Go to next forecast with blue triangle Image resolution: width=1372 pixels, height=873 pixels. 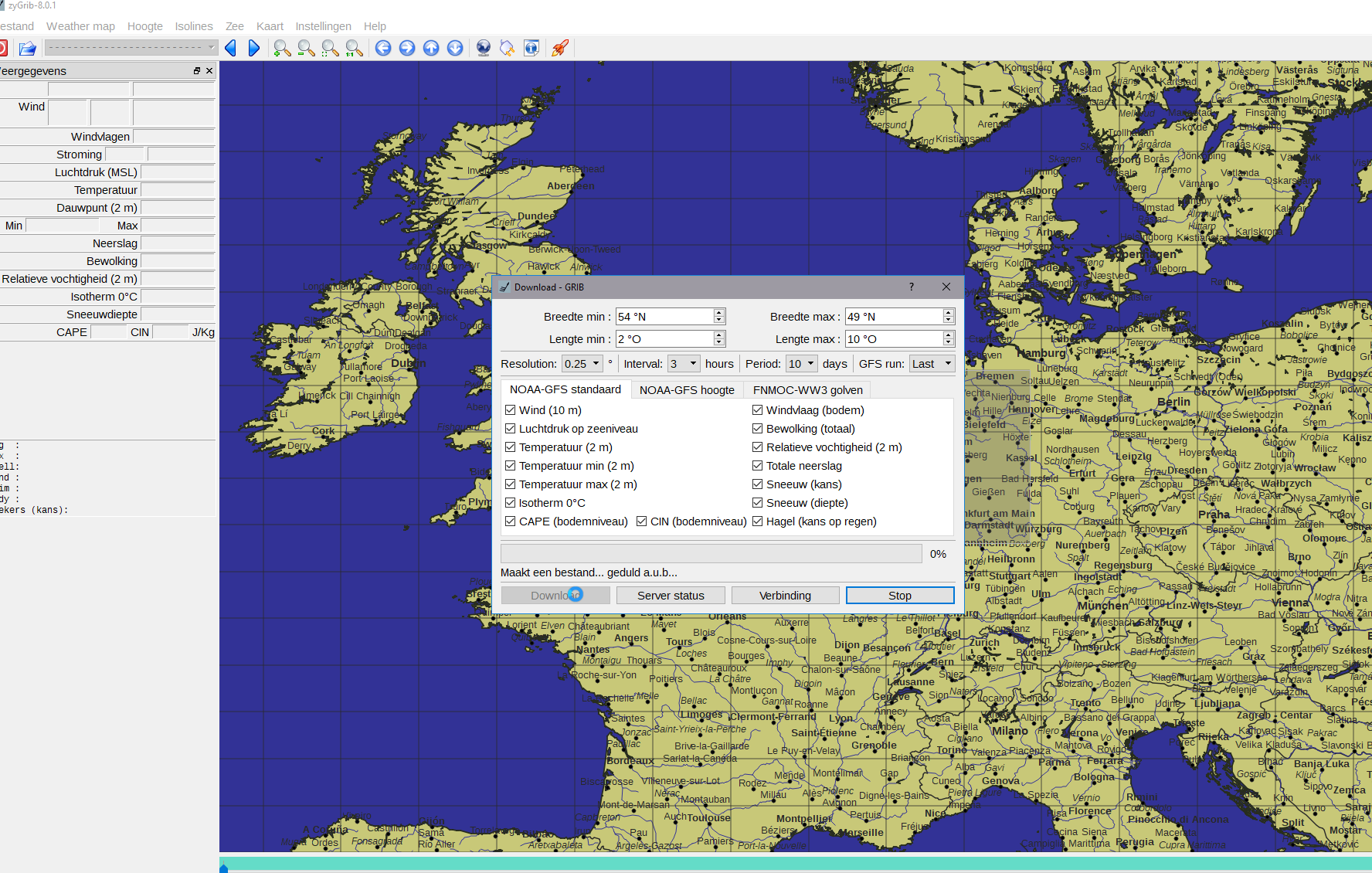point(254,49)
